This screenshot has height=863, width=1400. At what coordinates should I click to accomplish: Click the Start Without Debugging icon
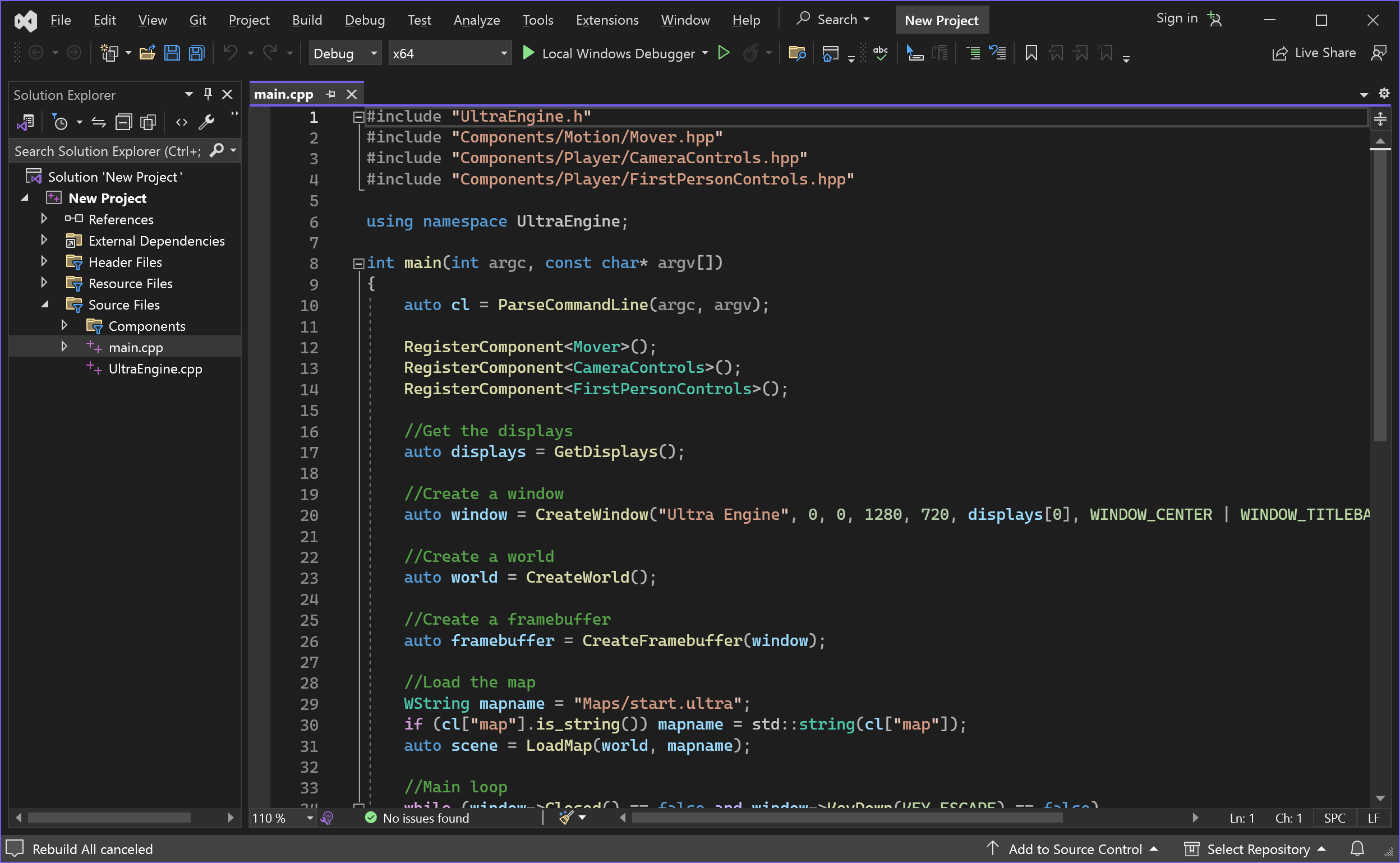724,53
